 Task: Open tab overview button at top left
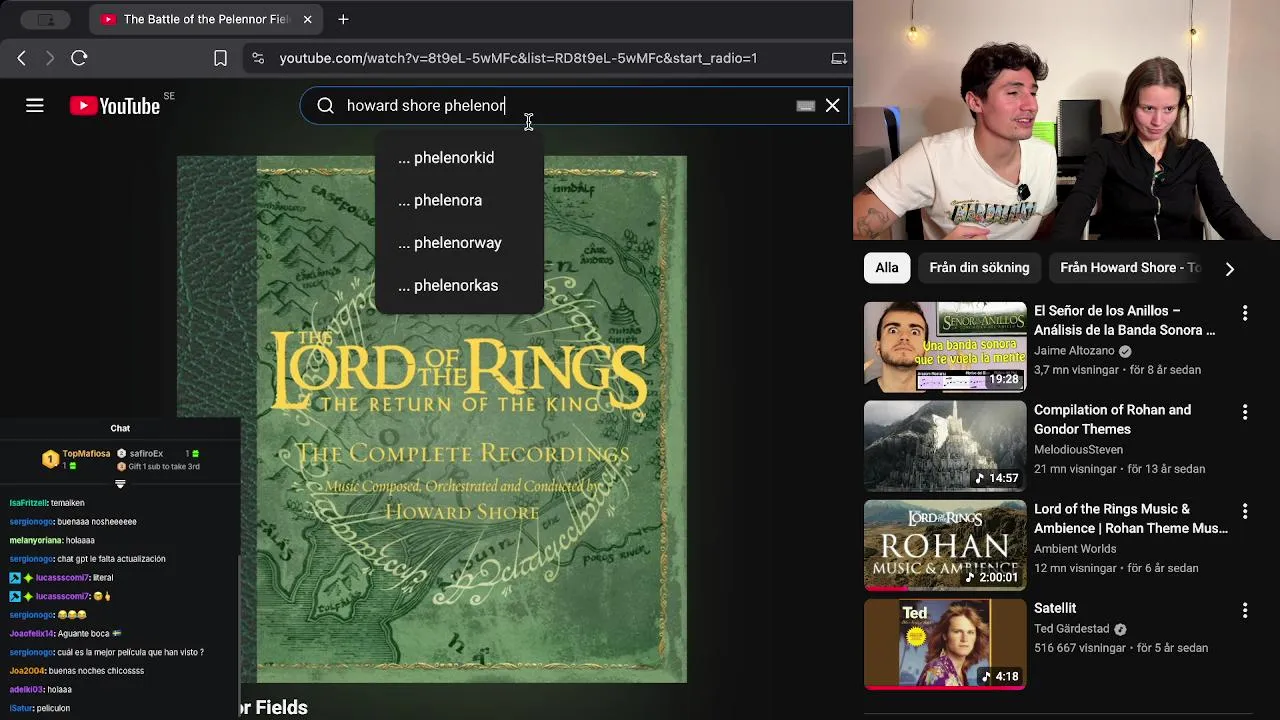click(46, 19)
